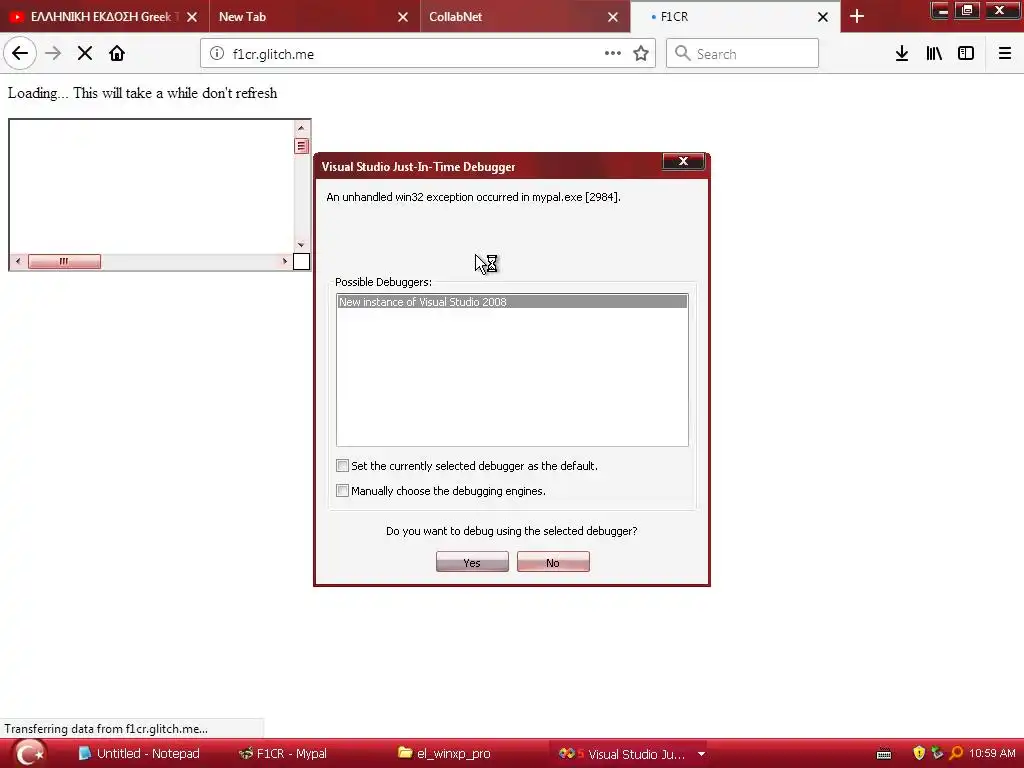This screenshot has height=768, width=1024.
Task: Open the hamburger application menu
Action: (1004, 54)
